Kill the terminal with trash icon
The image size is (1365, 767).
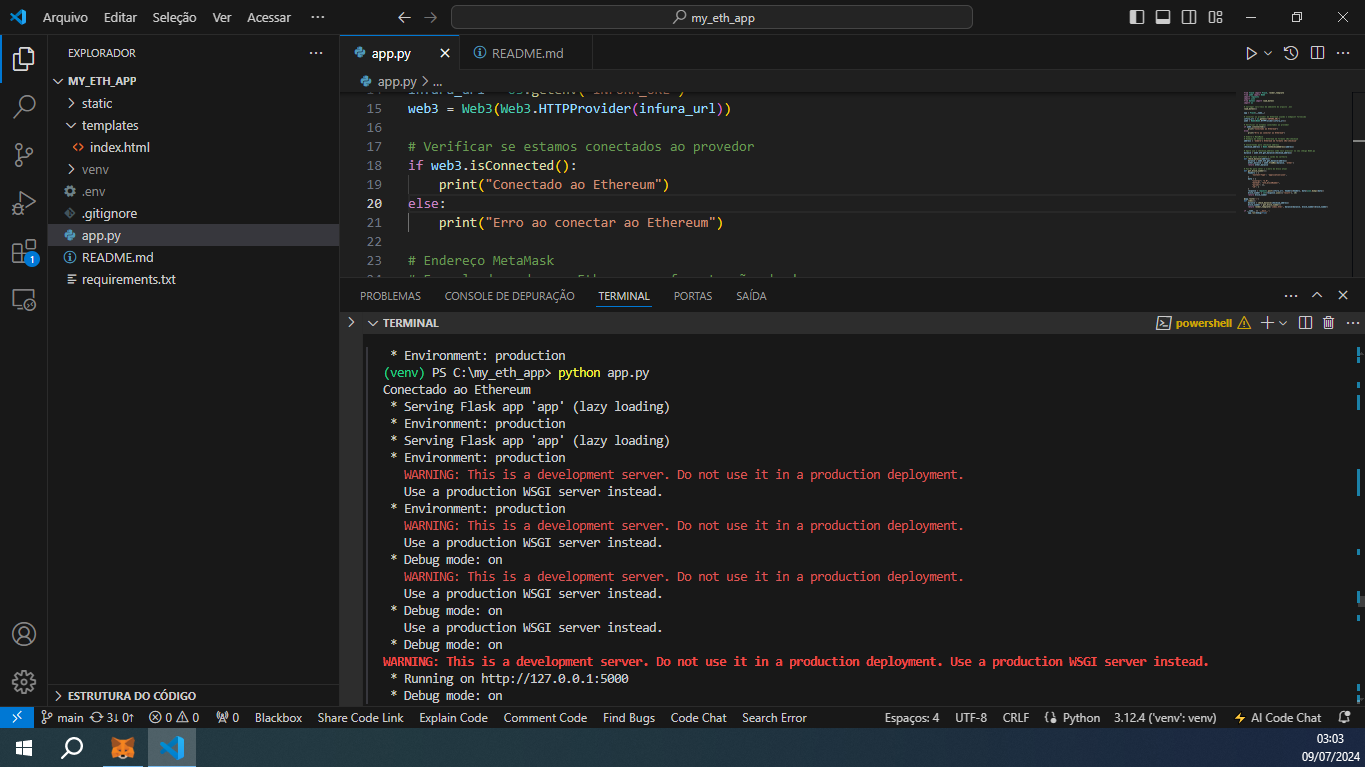(x=1329, y=323)
